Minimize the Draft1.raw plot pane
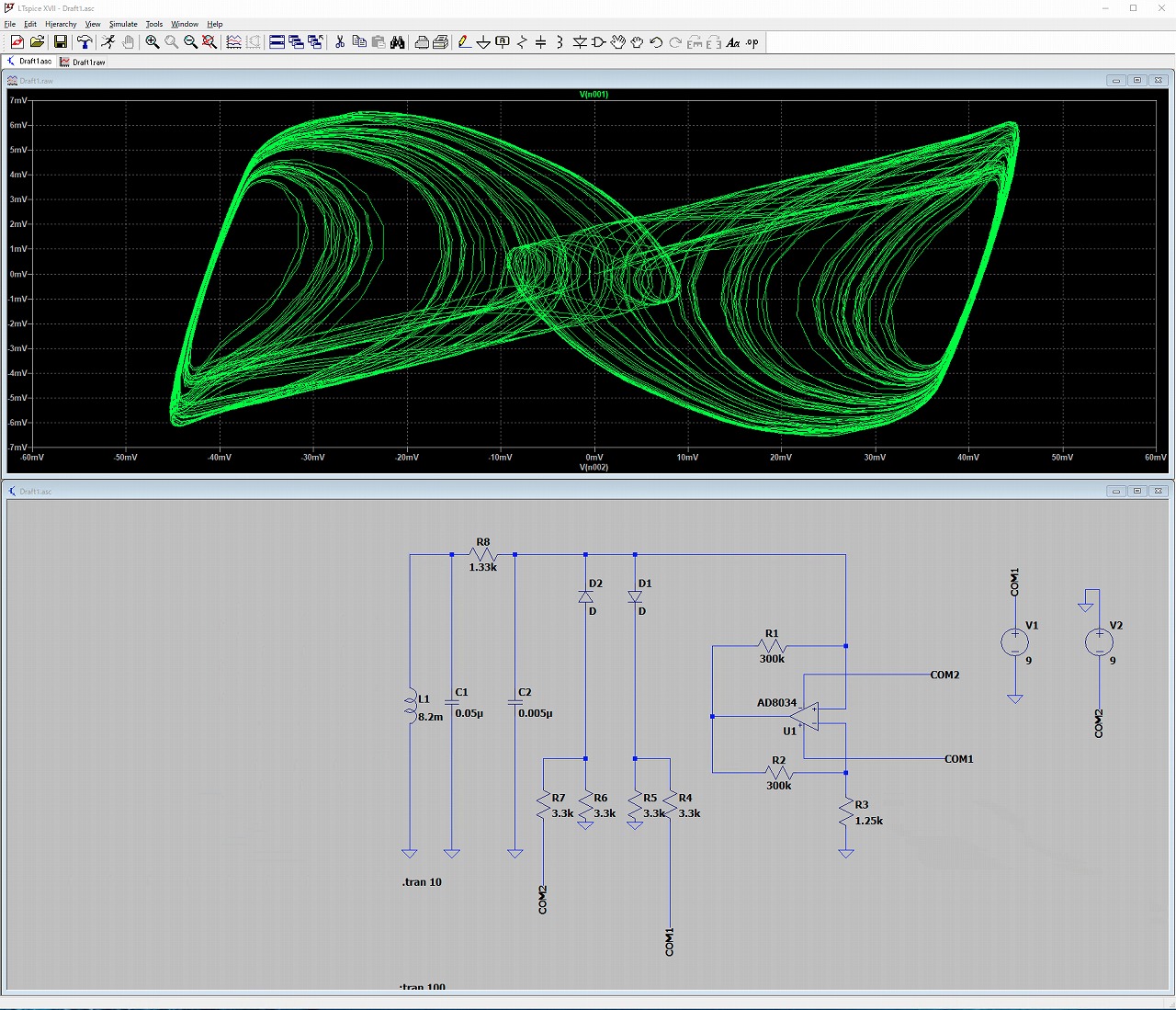 pyautogui.click(x=1116, y=80)
